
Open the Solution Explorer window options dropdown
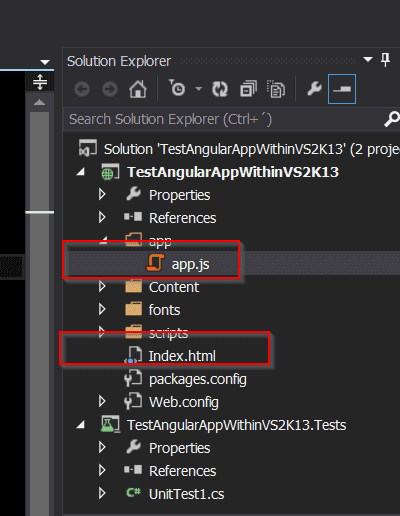[368, 60]
